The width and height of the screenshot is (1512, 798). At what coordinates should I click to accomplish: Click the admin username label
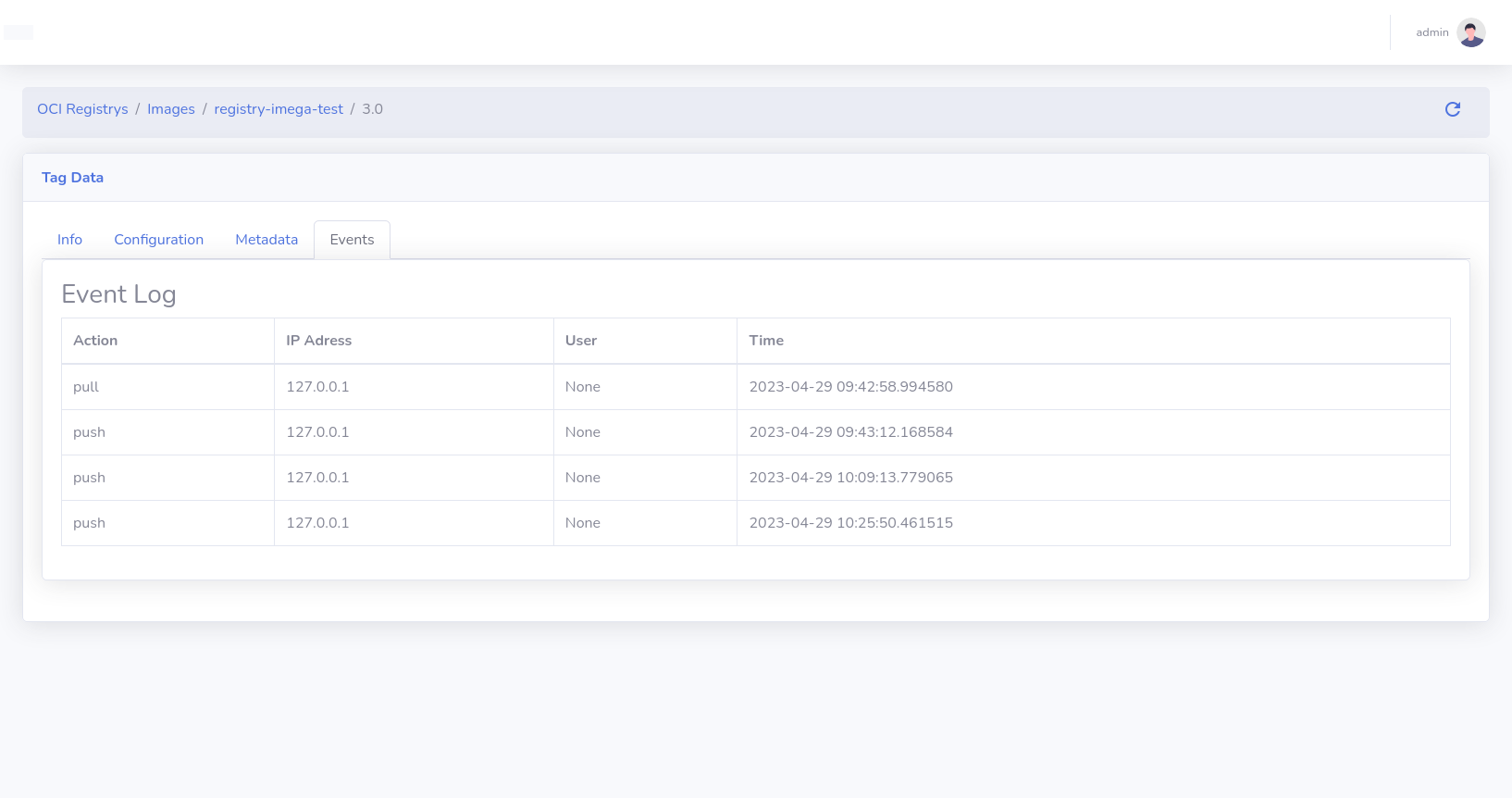(x=1431, y=32)
